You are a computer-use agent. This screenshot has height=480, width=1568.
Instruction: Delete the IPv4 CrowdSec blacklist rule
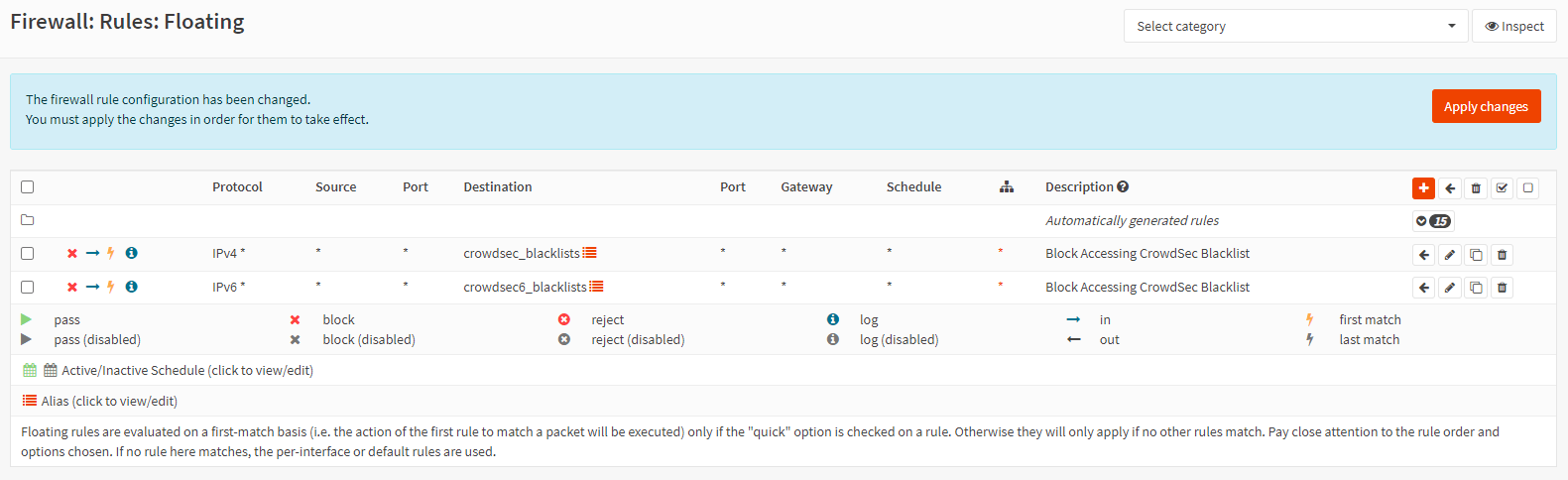pos(1502,255)
